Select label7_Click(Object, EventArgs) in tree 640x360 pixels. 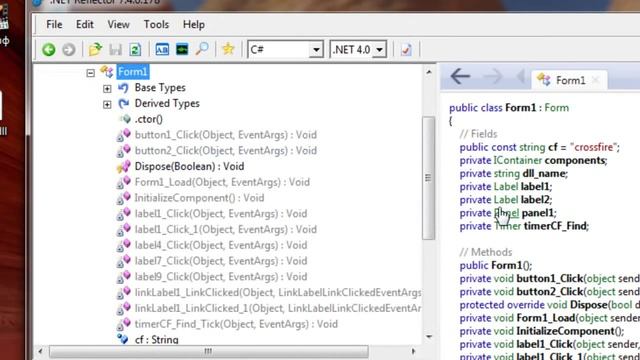(x=221, y=261)
